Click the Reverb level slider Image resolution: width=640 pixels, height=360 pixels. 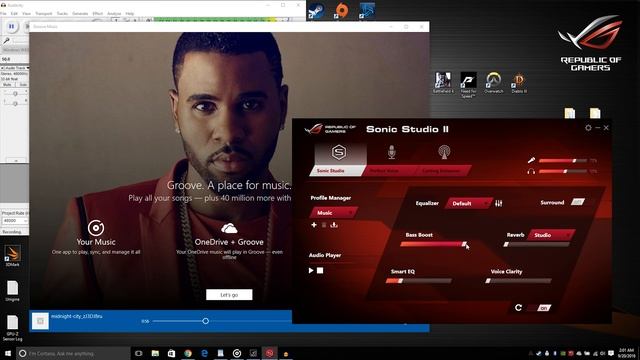[x=537, y=244]
